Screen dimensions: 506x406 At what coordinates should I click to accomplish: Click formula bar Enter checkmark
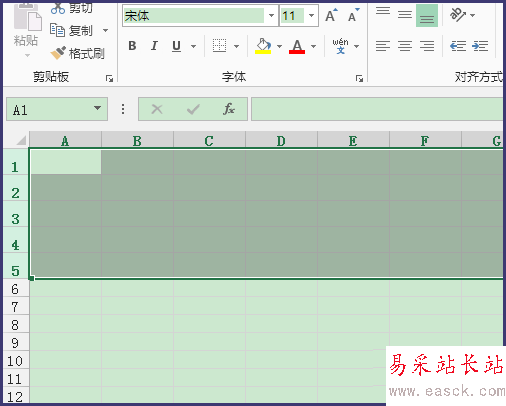pos(193,109)
